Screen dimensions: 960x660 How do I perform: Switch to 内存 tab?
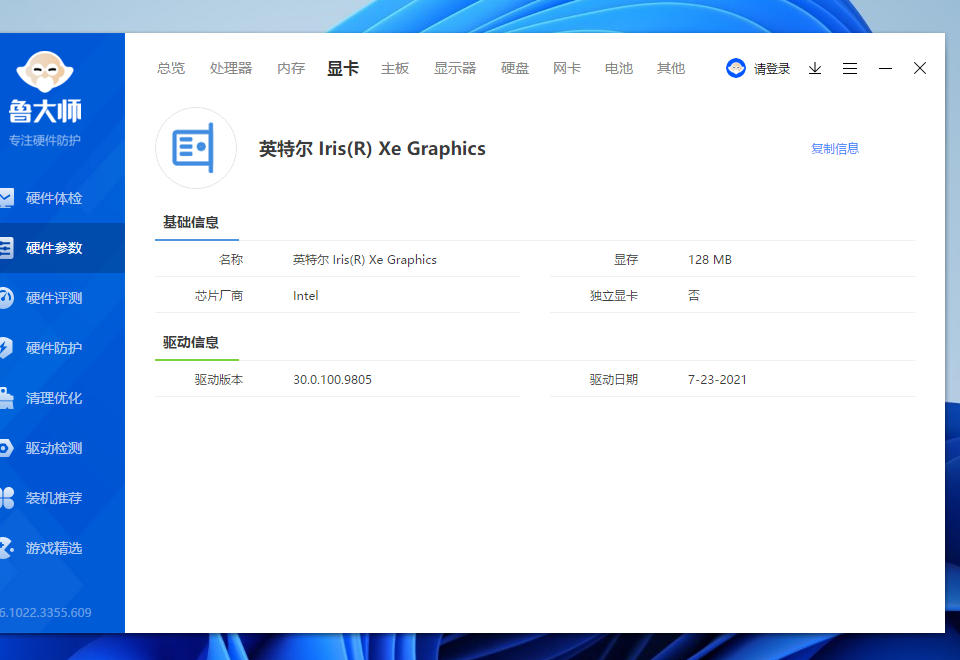click(x=291, y=68)
